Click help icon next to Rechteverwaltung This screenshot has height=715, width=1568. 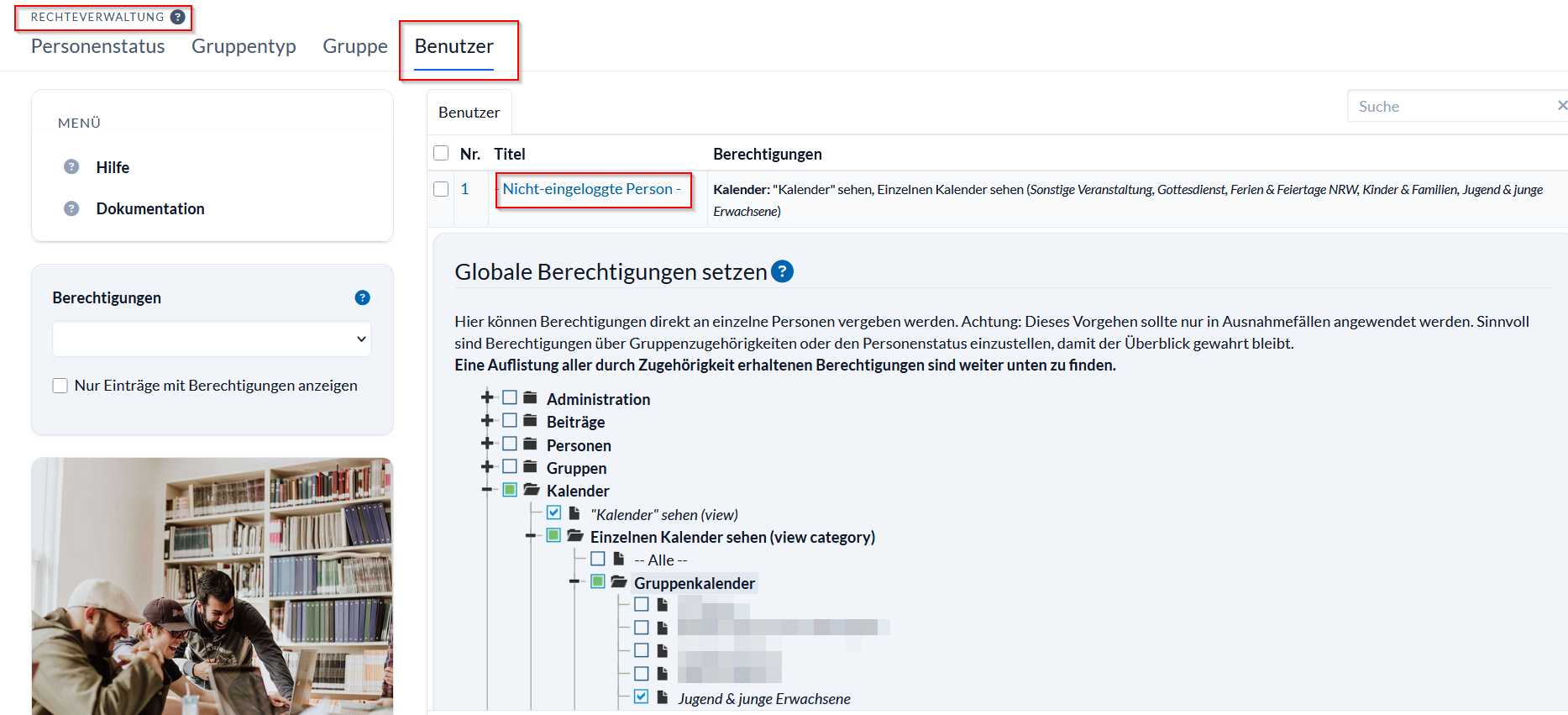(178, 17)
